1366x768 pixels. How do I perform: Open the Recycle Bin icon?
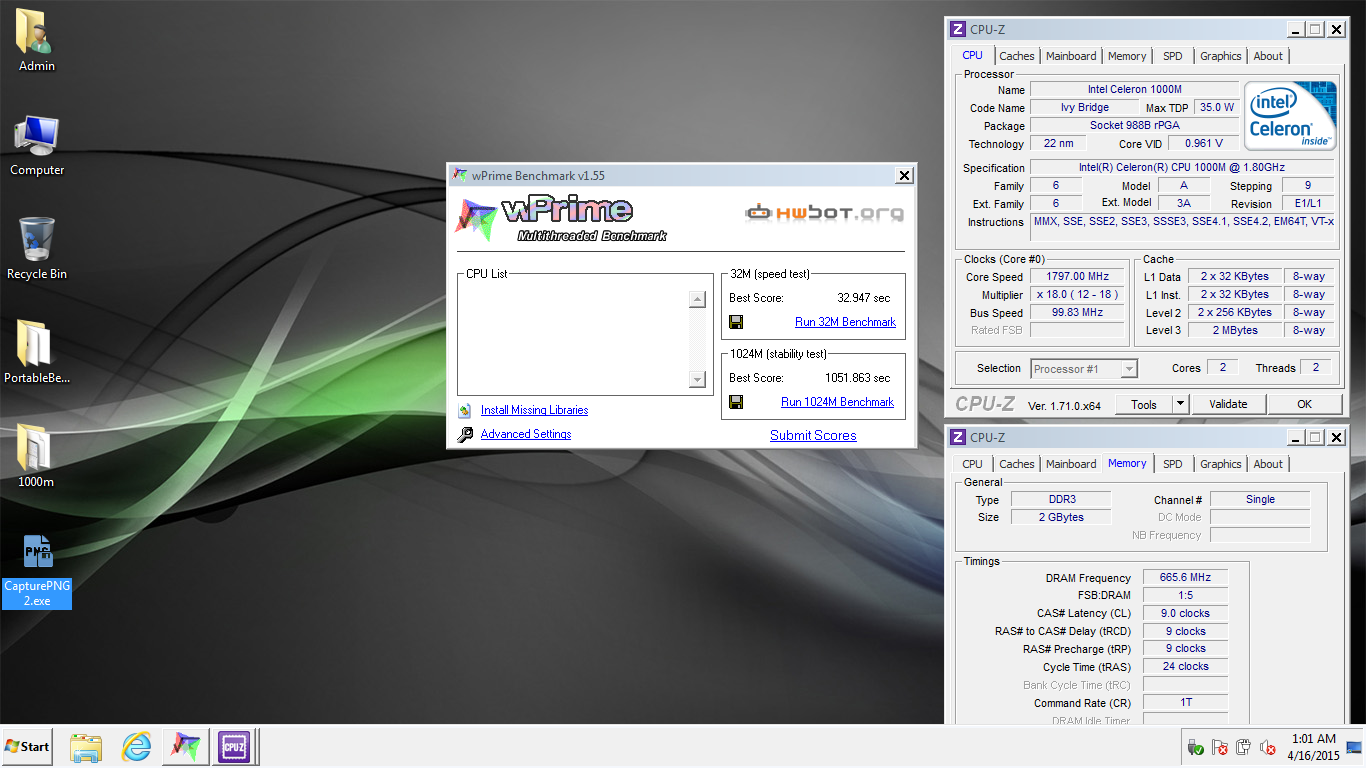[37, 249]
